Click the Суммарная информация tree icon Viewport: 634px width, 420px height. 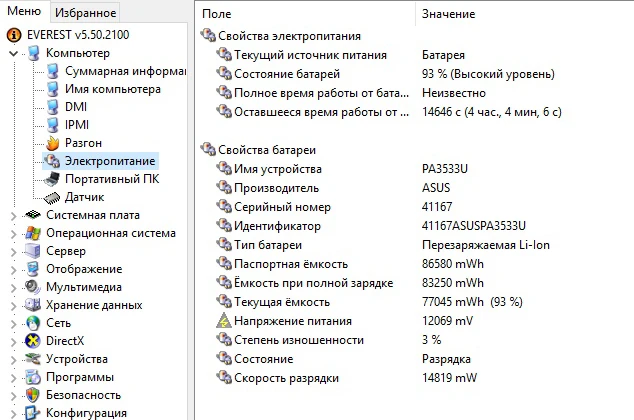pos(53,71)
